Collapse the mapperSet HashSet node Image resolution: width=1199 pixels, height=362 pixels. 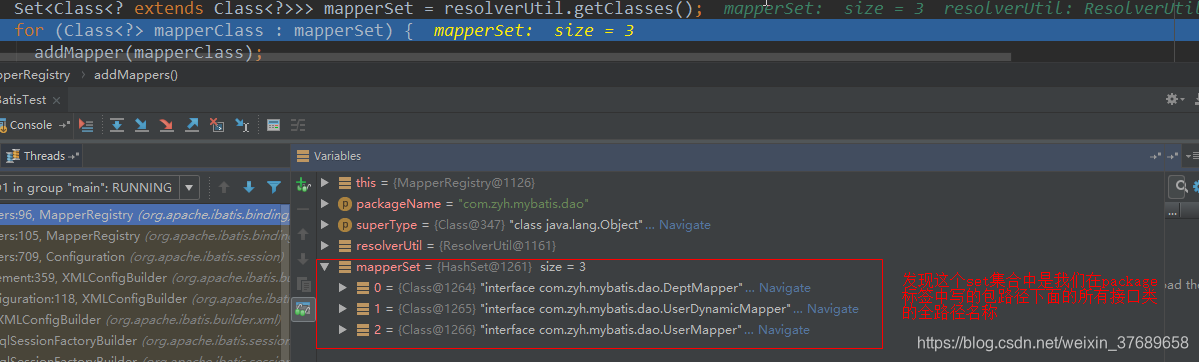(x=326, y=267)
